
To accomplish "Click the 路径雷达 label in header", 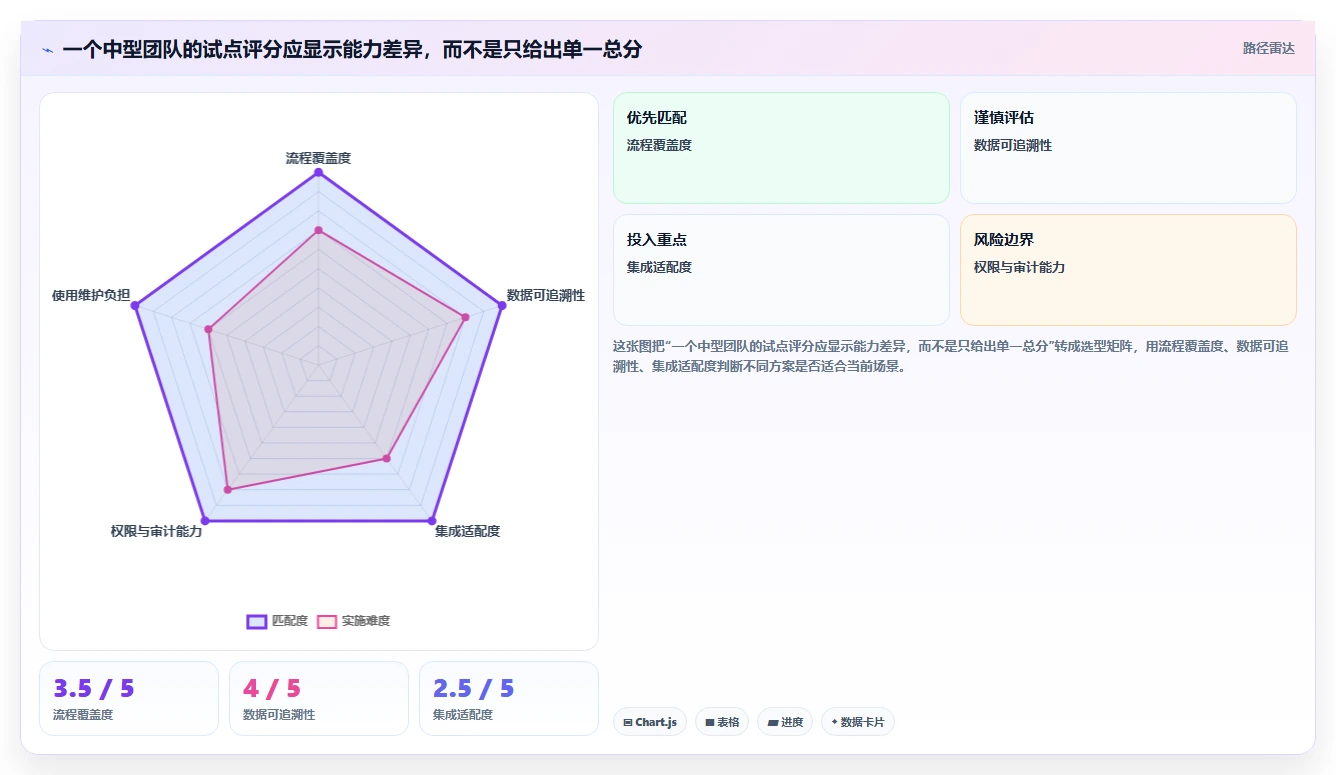I will click(1268, 48).
